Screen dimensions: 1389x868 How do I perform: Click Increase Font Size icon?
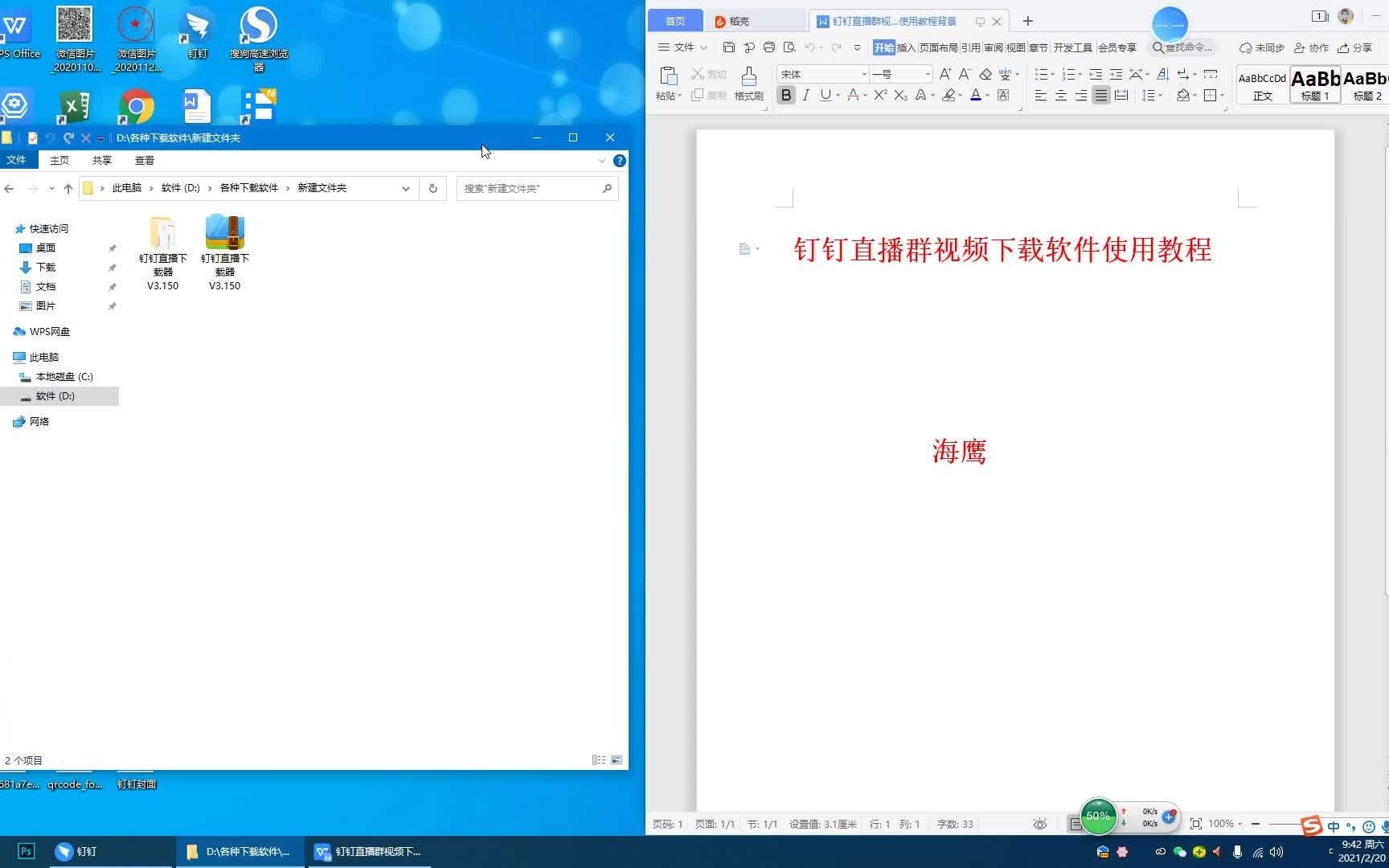pyautogui.click(x=945, y=74)
